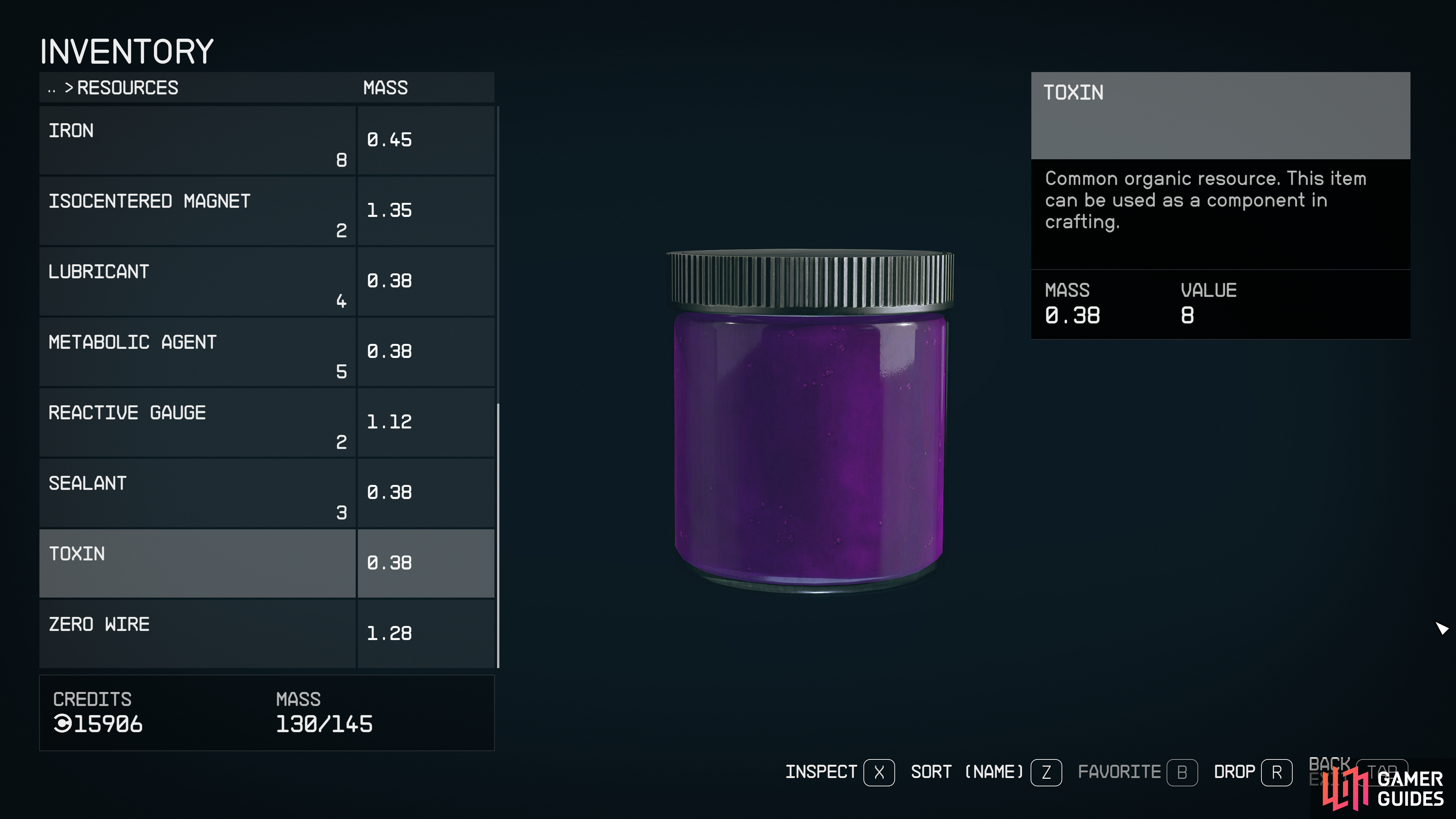Viewport: 1456px width, 819px height.
Task: Click the Z key icon to sort
Action: click(x=1046, y=772)
